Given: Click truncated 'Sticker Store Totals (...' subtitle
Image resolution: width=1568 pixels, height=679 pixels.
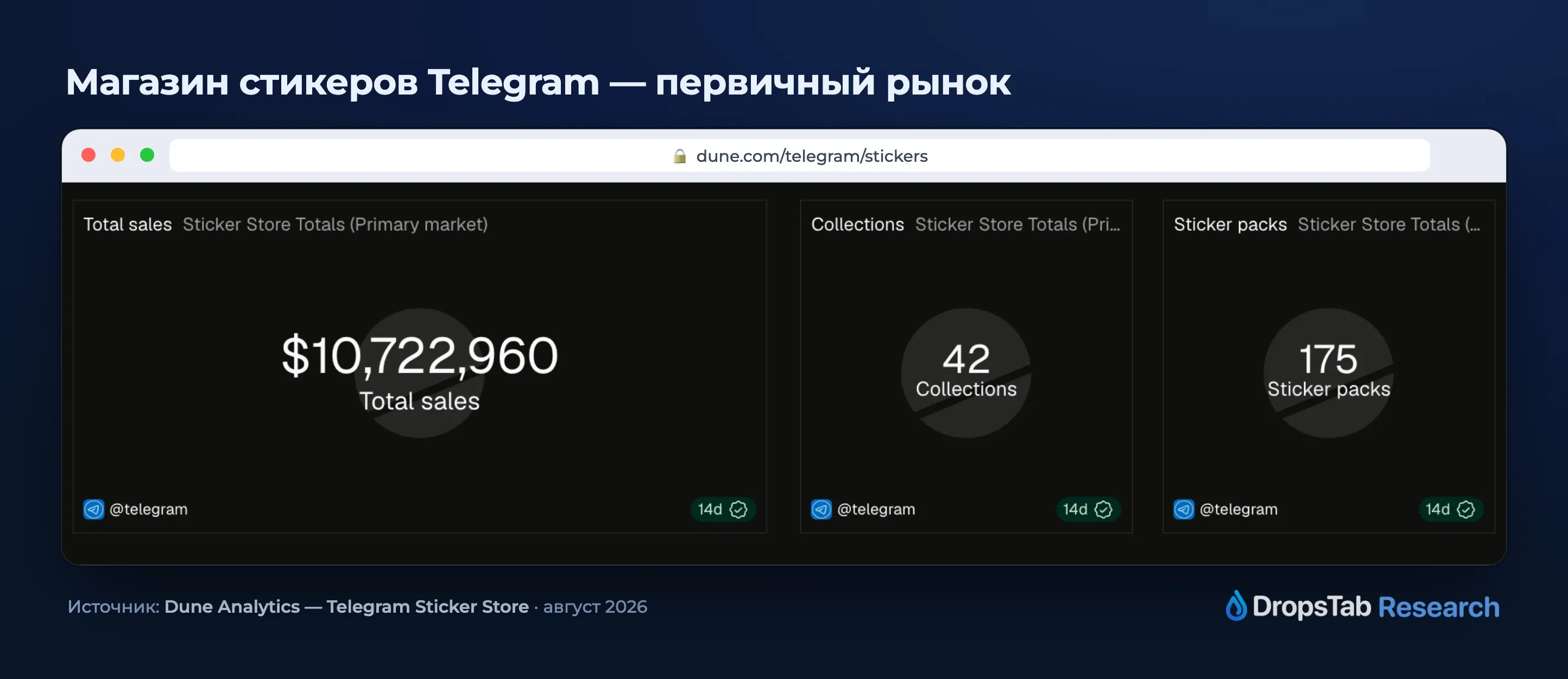Looking at the screenshot, I should [1389, 224].
